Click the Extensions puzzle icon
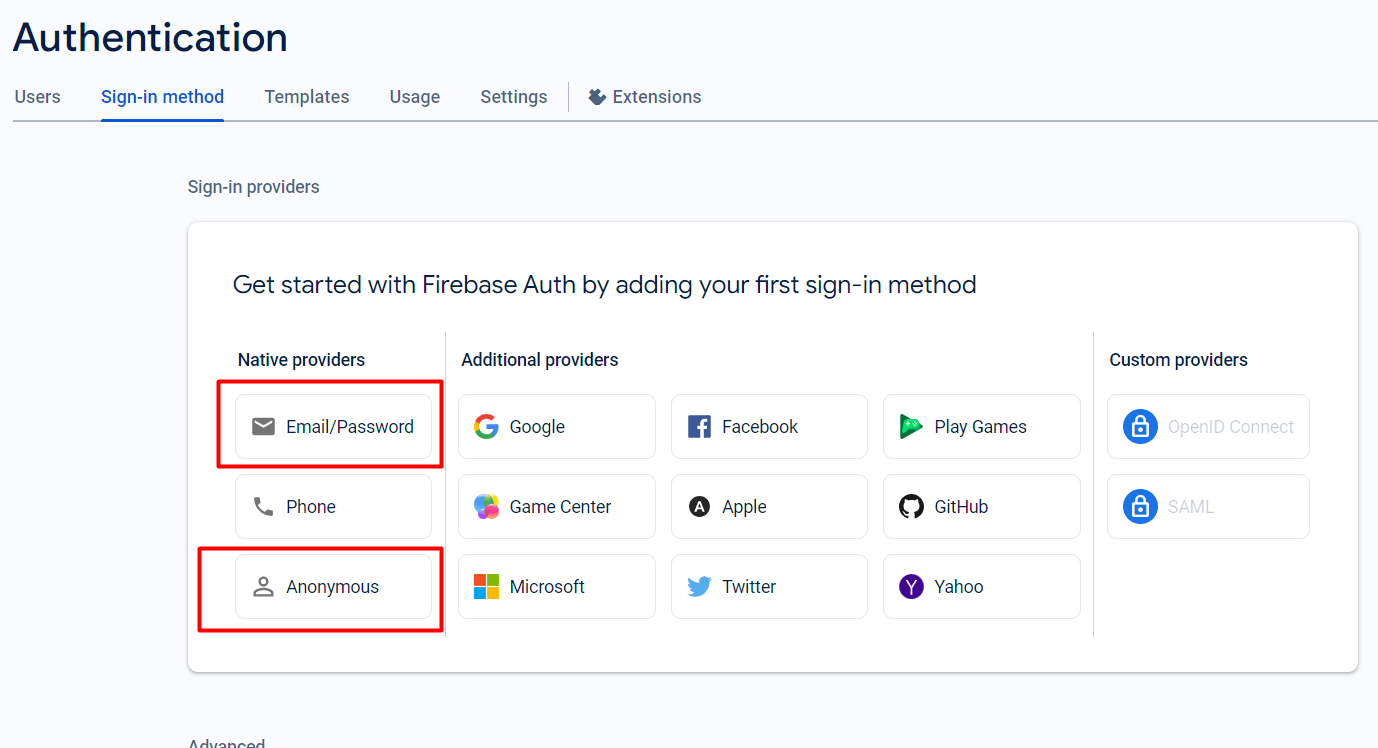Screen dimensions: 1378x748 pos(597,97)
